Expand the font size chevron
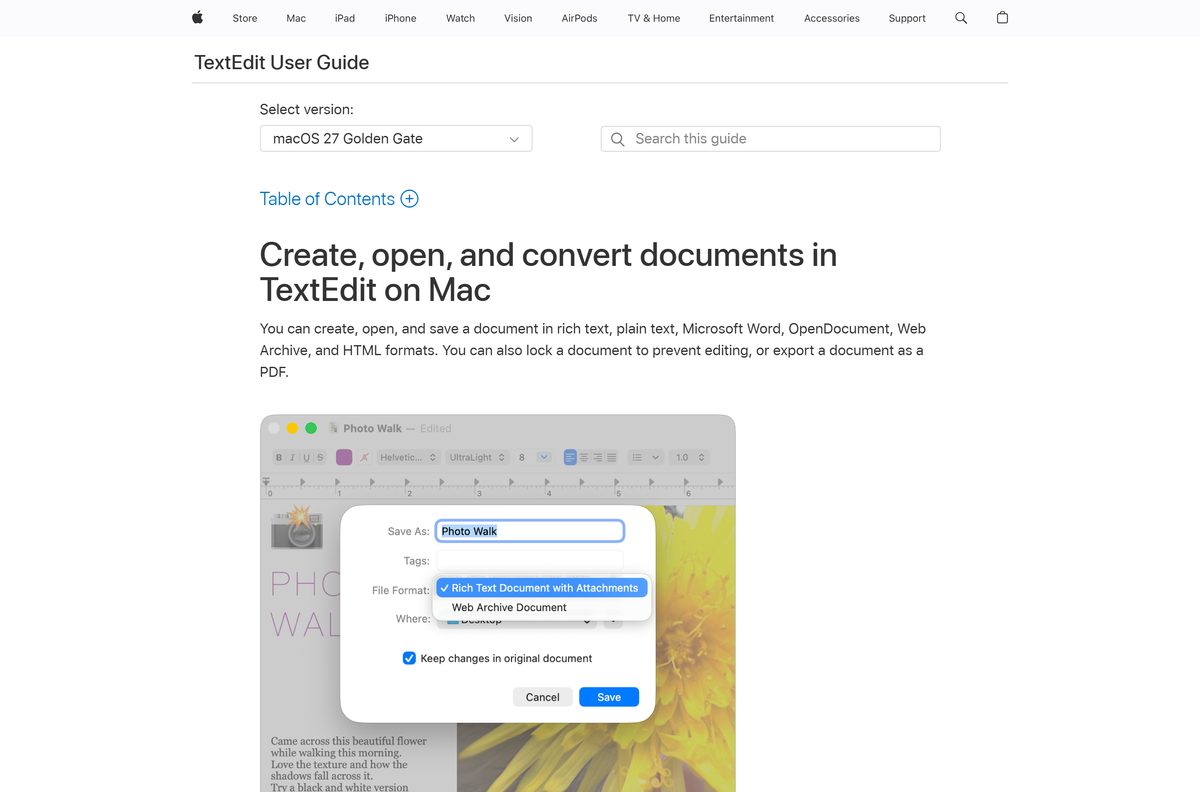Viewport: 1200px width, 792px height. pyautogui.click(x=544, y=457)
